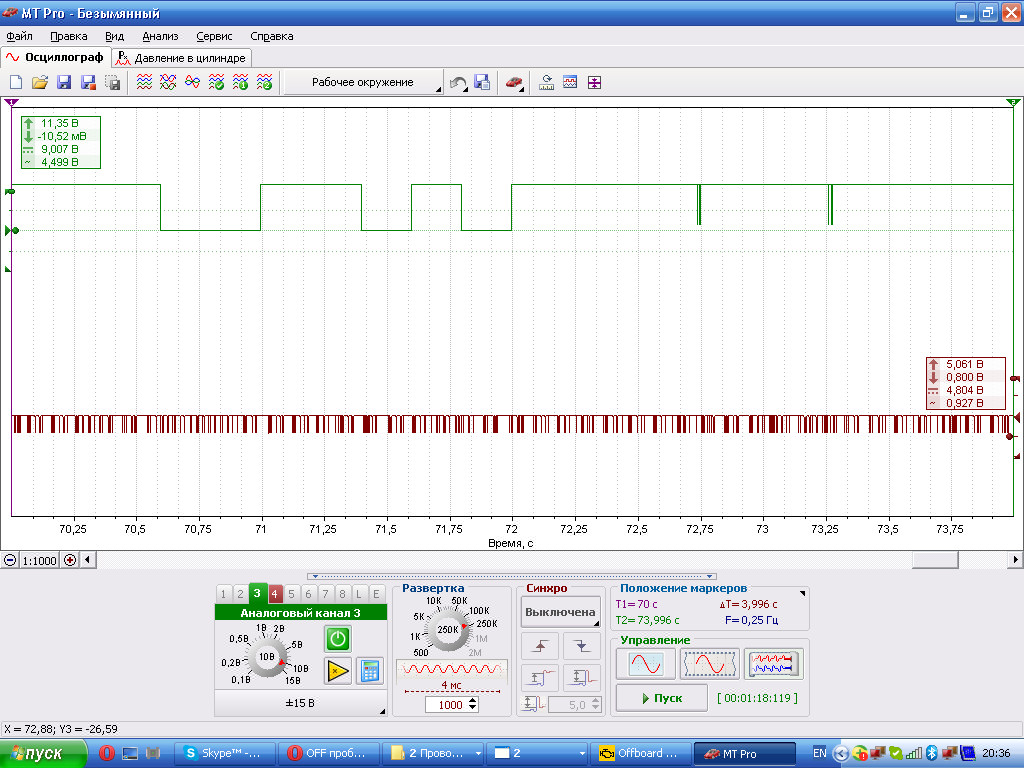Click the 1000 sweep value field

(x=450, y=705)
